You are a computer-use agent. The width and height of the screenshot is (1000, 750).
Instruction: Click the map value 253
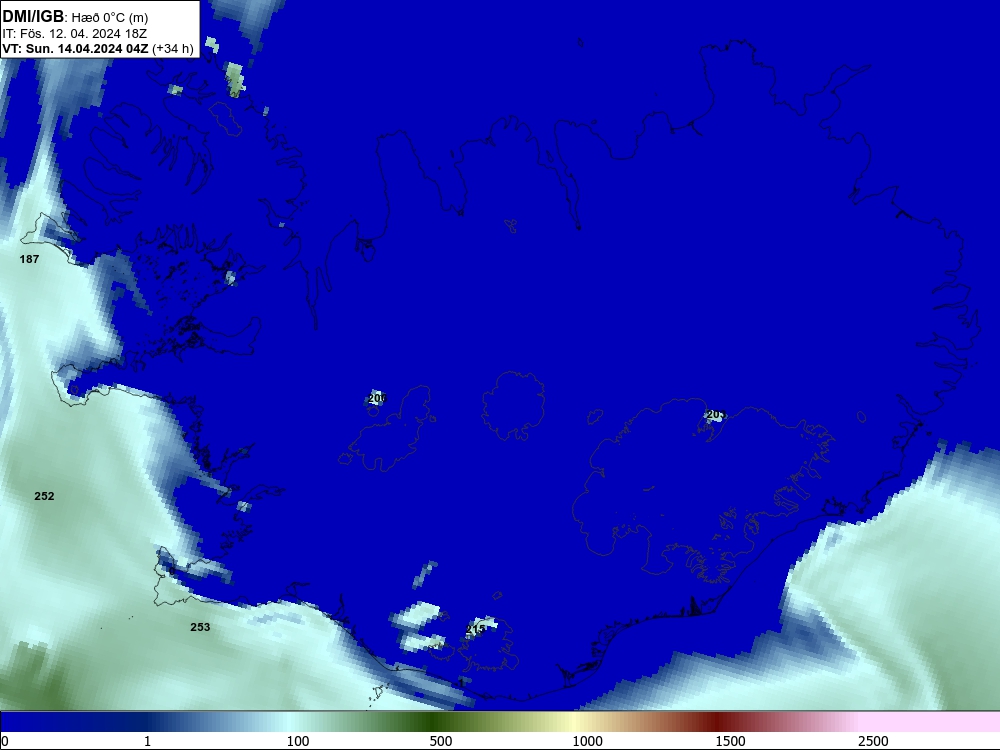200,627
